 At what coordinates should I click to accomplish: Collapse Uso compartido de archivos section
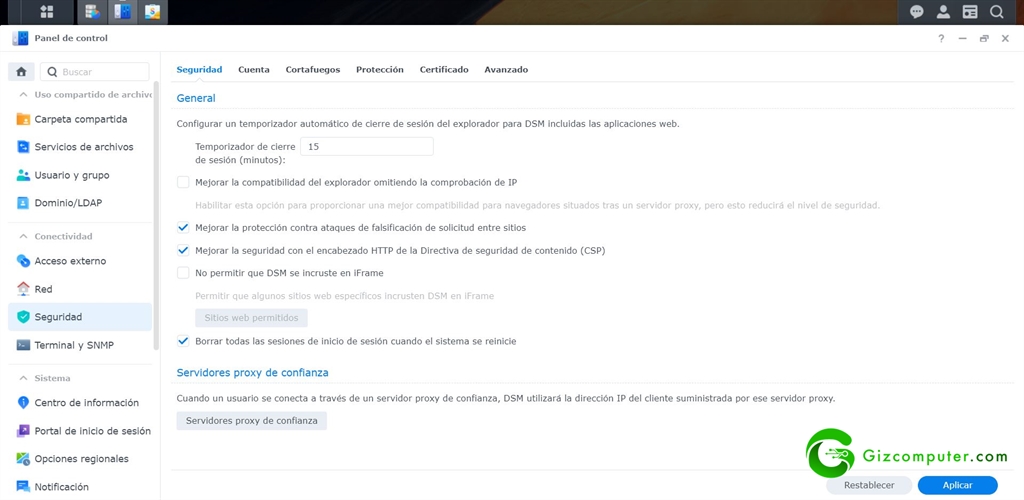coord(24,95)
